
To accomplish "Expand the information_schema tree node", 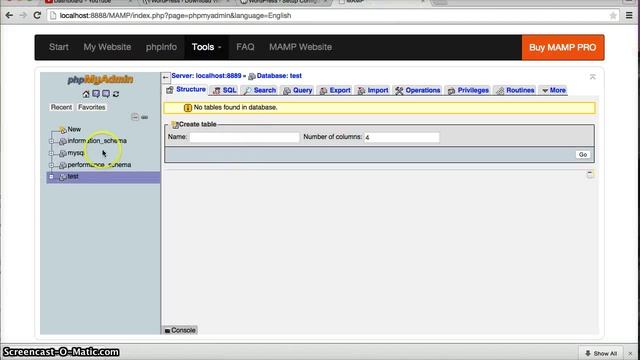I will tap(51, 141).
